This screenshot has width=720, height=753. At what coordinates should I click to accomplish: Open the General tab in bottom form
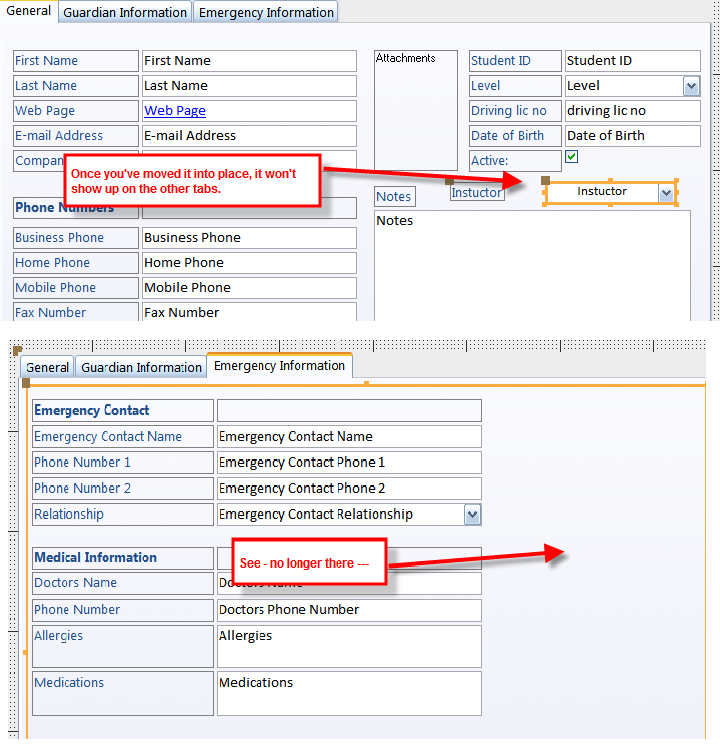click(x=47, y=367)
